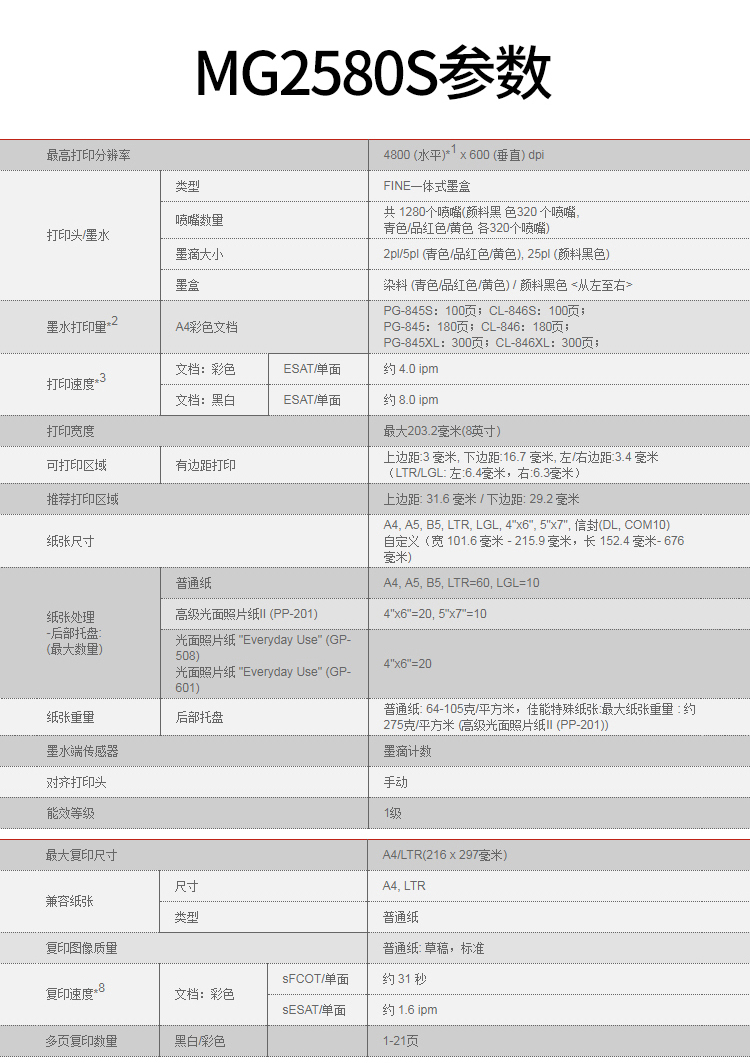Select the 推荐打印区域 row label

tap(83, 500)
